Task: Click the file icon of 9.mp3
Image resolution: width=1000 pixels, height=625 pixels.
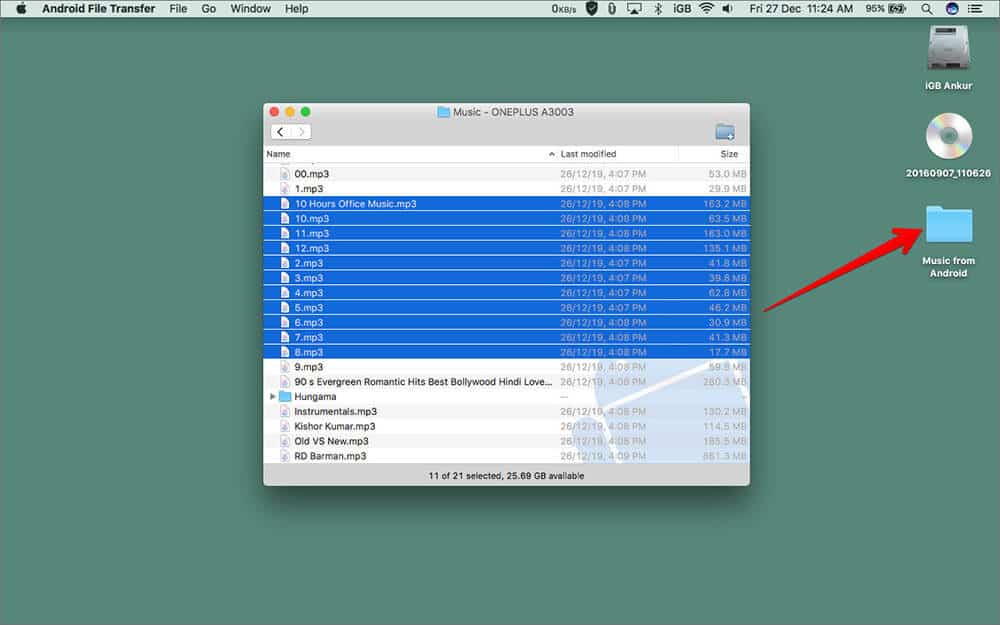Action: pyautogui.click(x=285, y=367)
